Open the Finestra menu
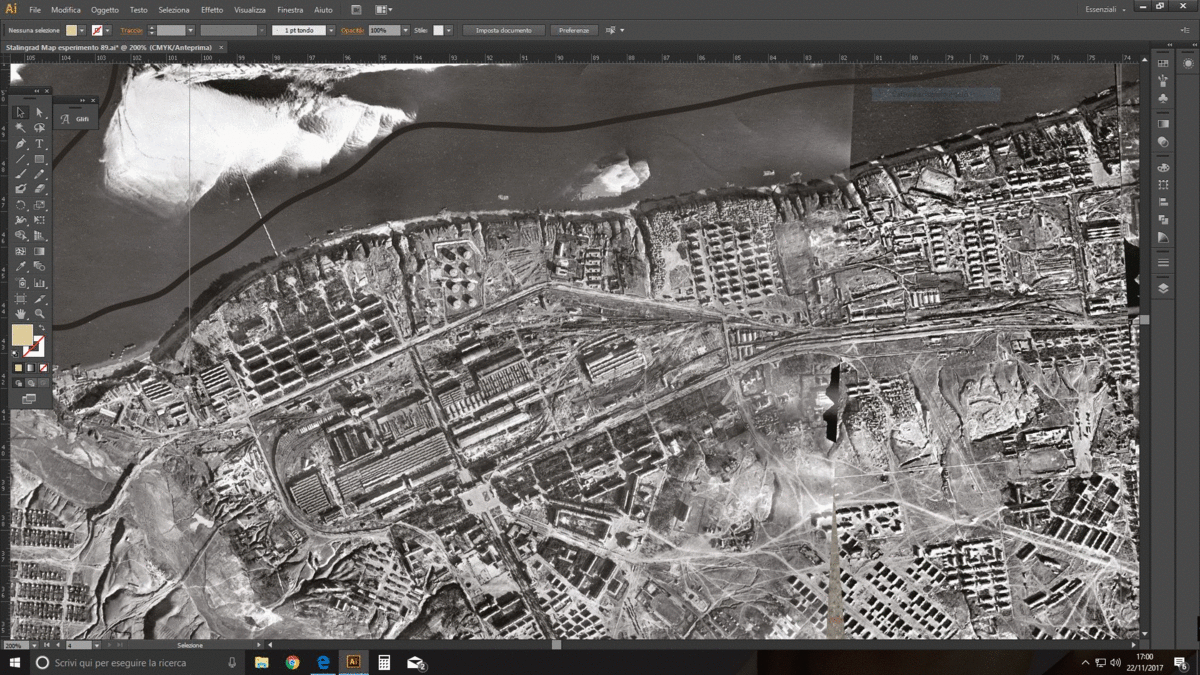The width and height of the screenshot is (1200, 675). 290,10
